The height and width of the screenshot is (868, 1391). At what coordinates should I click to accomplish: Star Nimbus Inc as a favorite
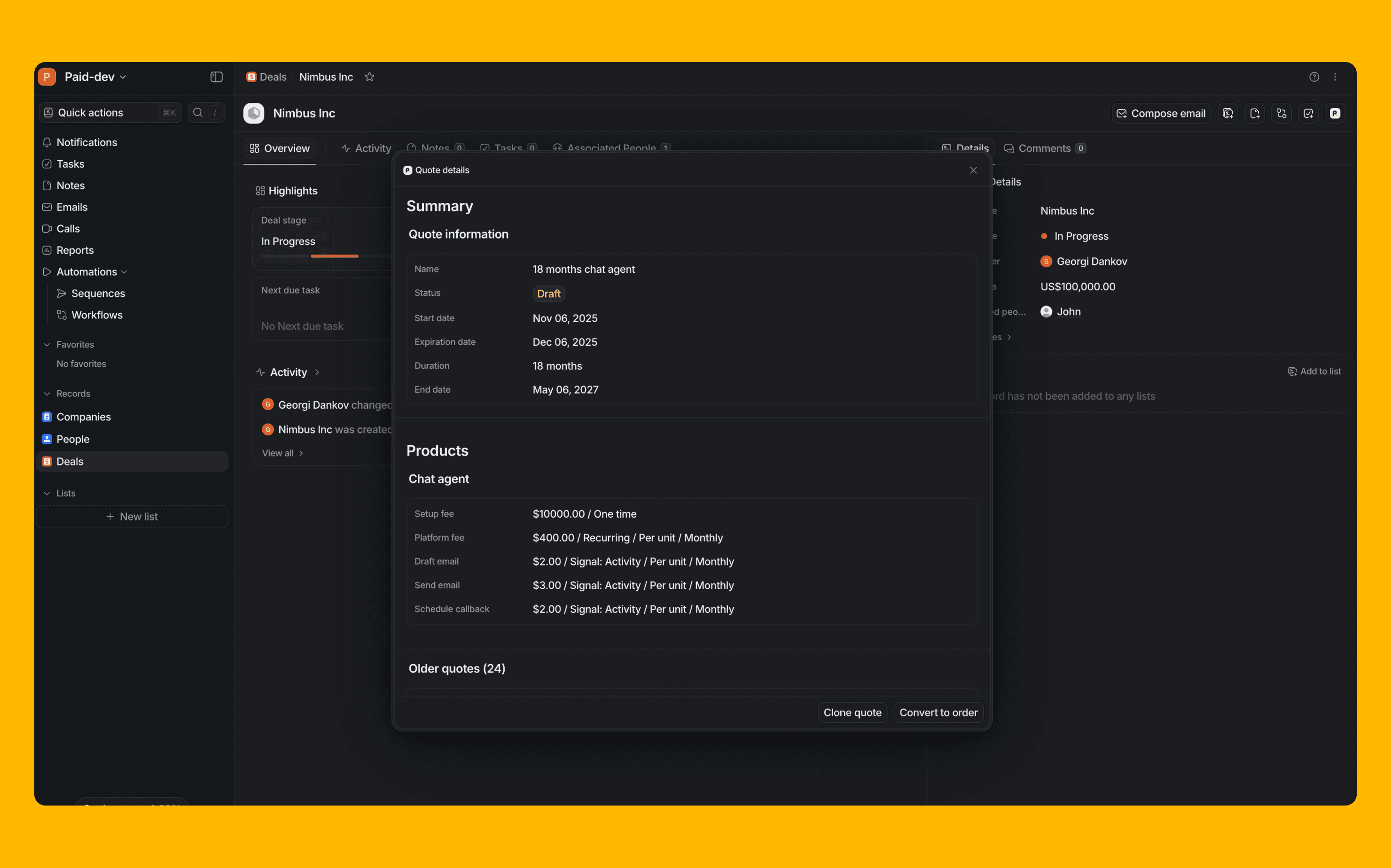(x=369, y=77)
